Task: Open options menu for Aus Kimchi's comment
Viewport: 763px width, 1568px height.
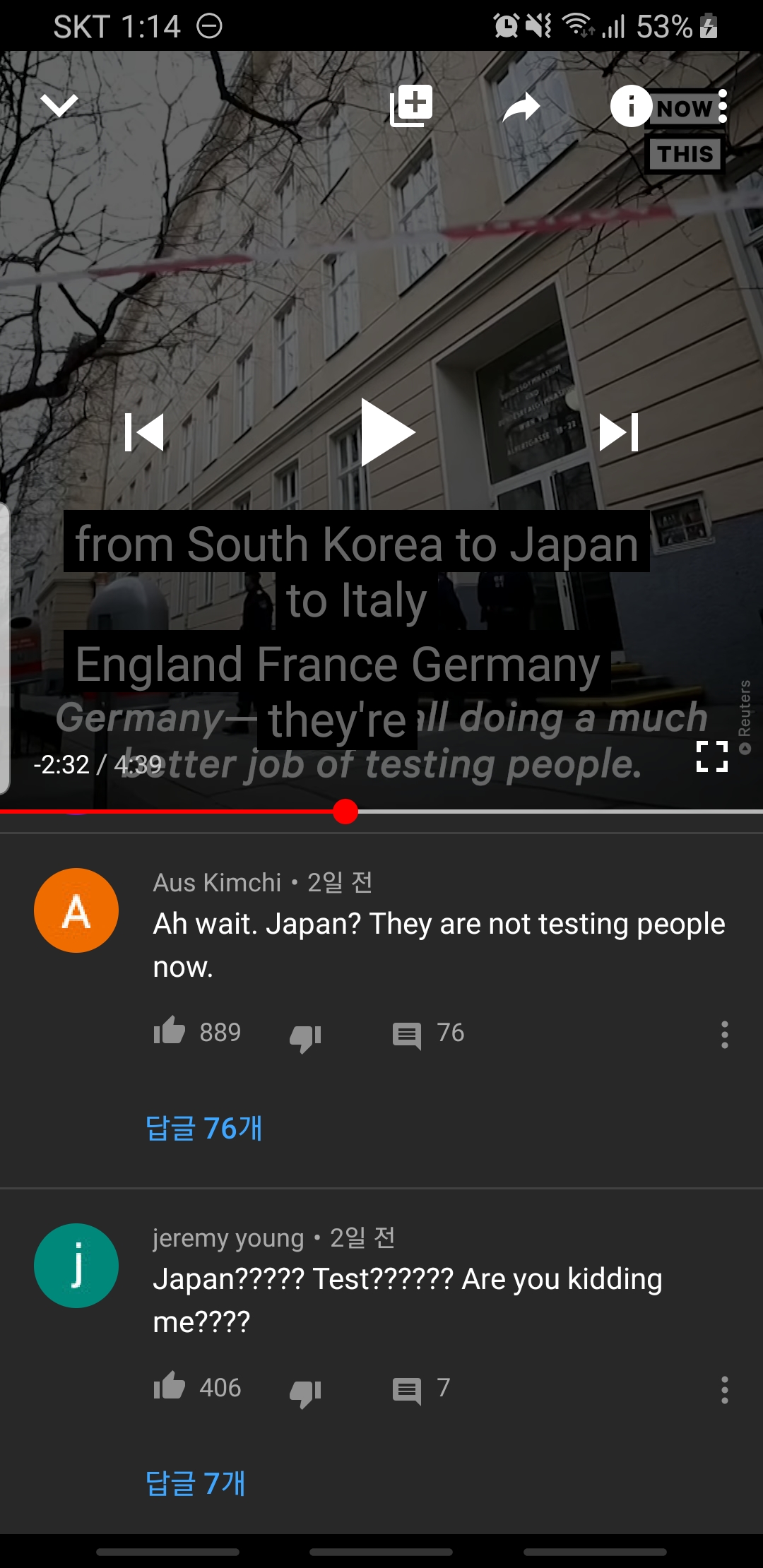Action: pyautogui.click(x=724, y=1035)
